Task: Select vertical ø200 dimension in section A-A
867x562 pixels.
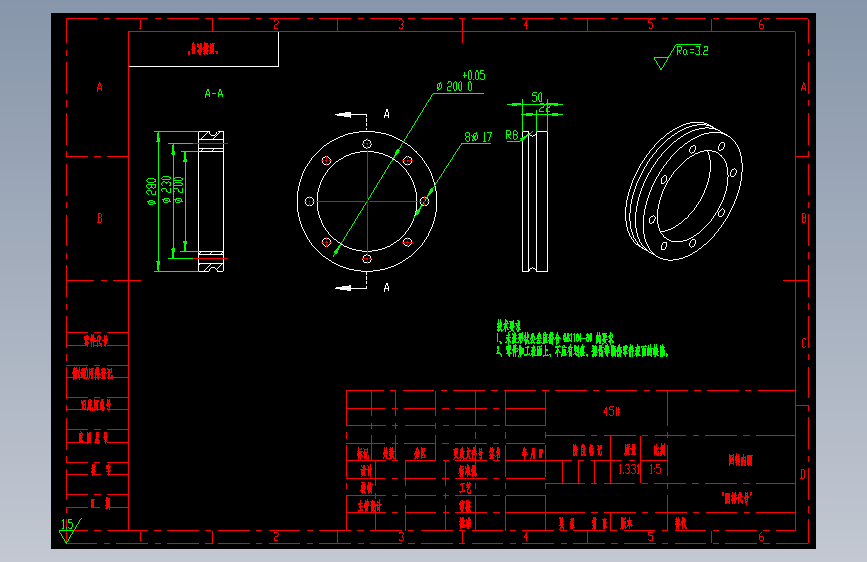Action: click(x=179, y=190)
